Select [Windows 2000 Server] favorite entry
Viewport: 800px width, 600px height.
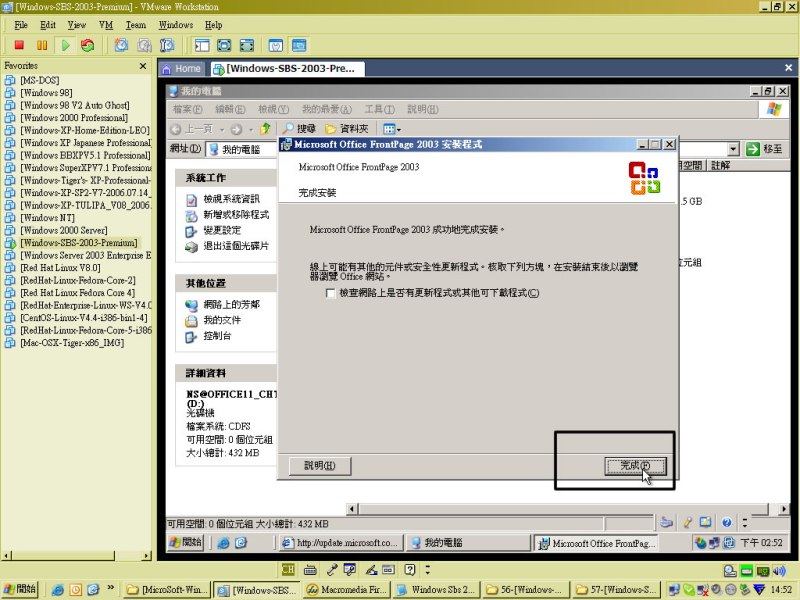coord(64,231)
